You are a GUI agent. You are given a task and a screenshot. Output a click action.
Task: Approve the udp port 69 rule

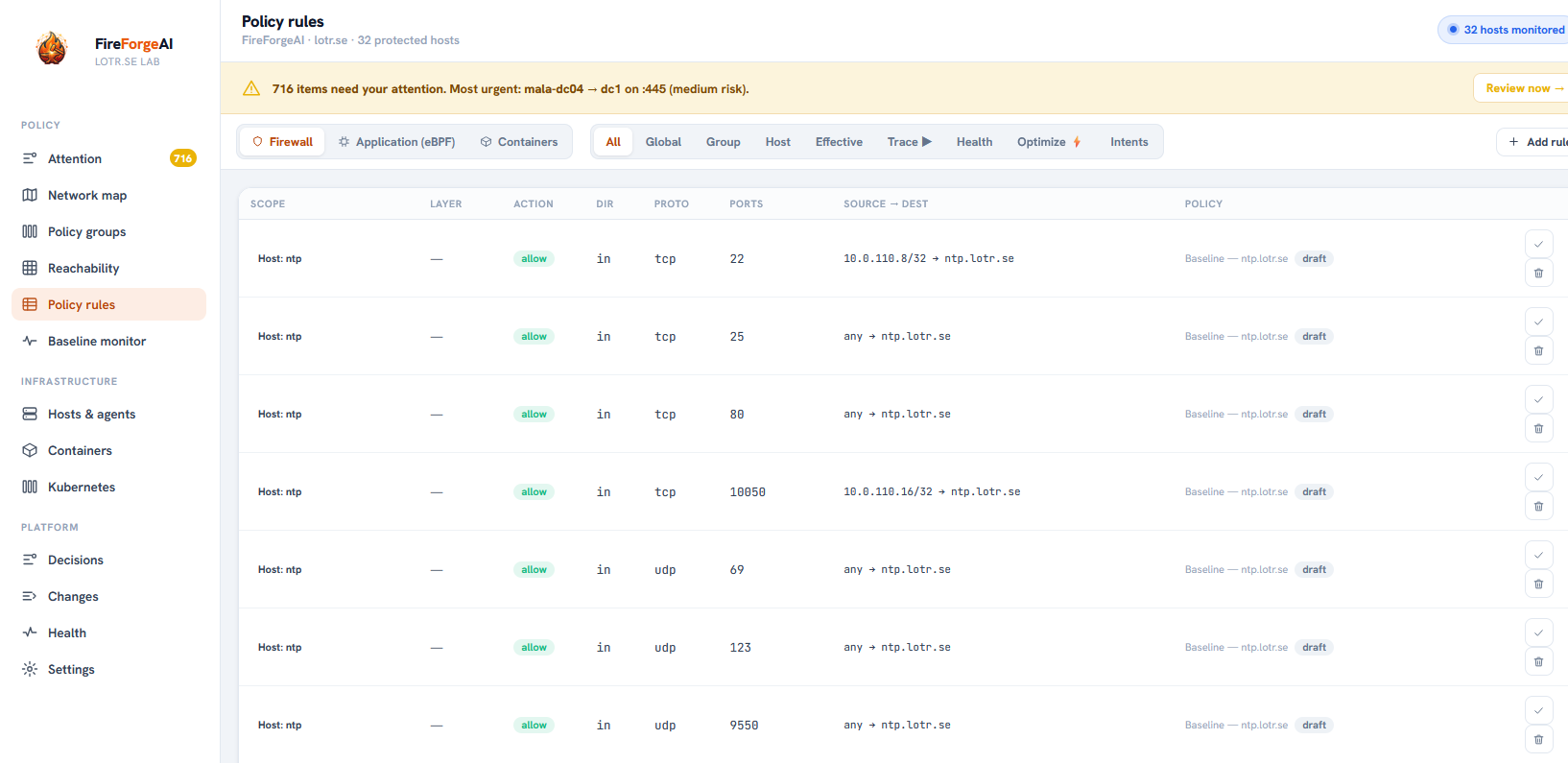pyautogui.click(x=1538, y=555)
